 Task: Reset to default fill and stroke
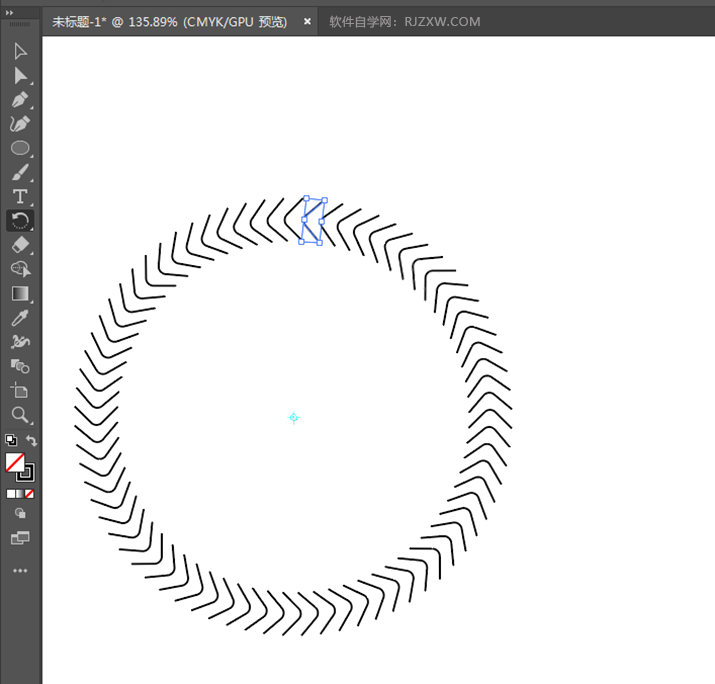tap(11, 440)
